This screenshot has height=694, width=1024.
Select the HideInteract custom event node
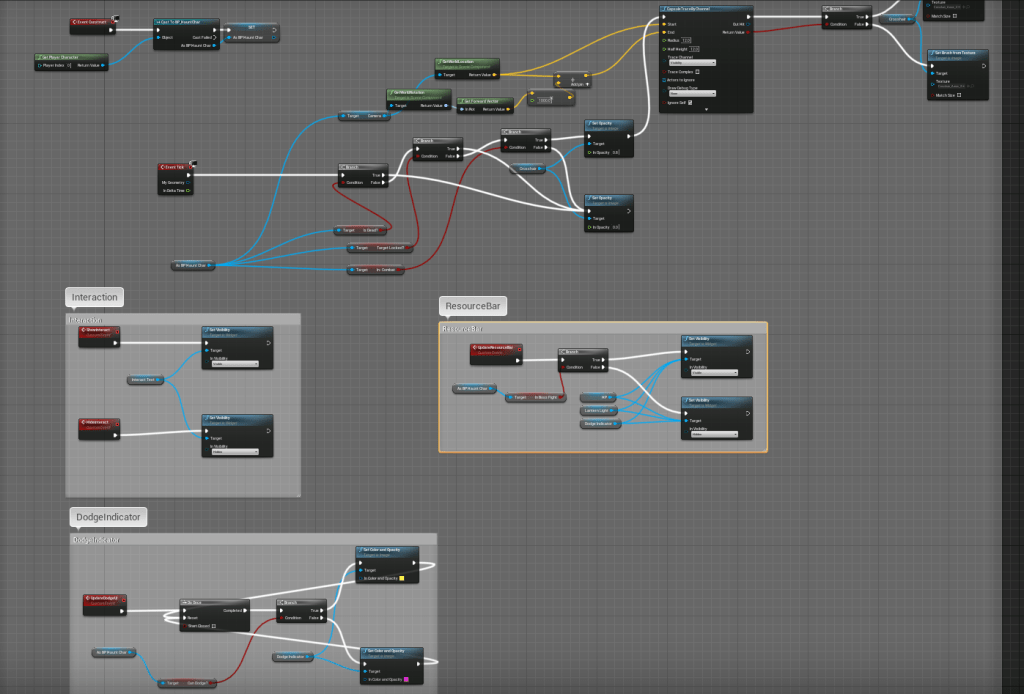click(x=99, y=424)
